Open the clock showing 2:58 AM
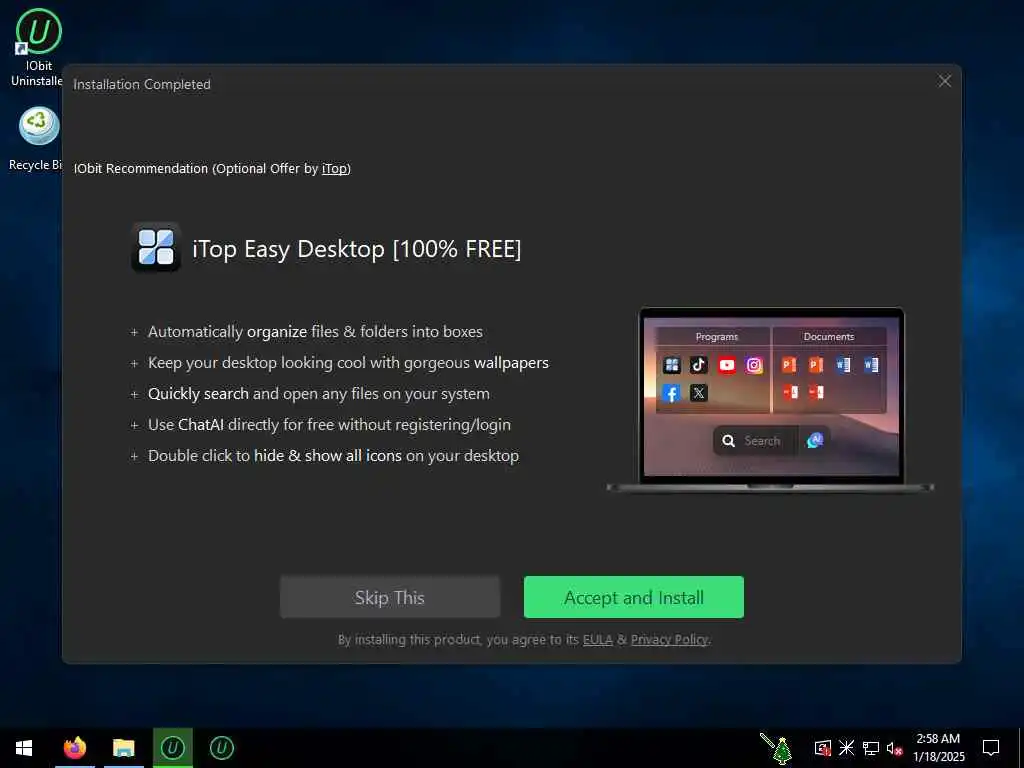 [x=938, y=748]
